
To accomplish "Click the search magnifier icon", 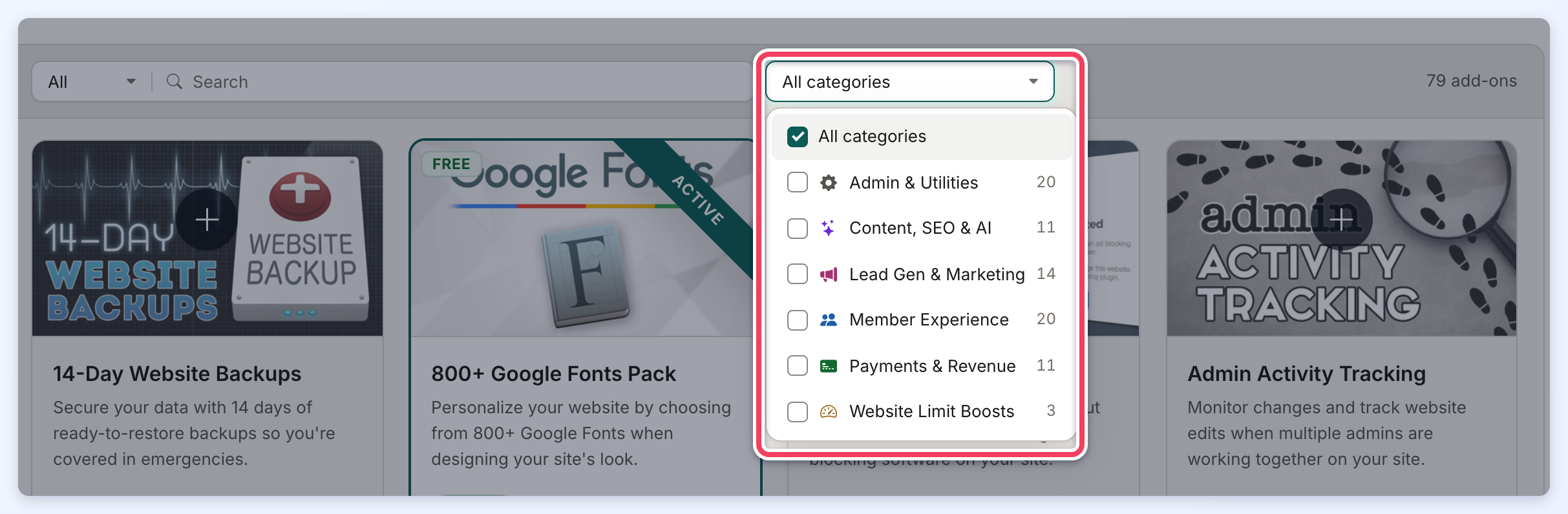I will pos(174,81).
